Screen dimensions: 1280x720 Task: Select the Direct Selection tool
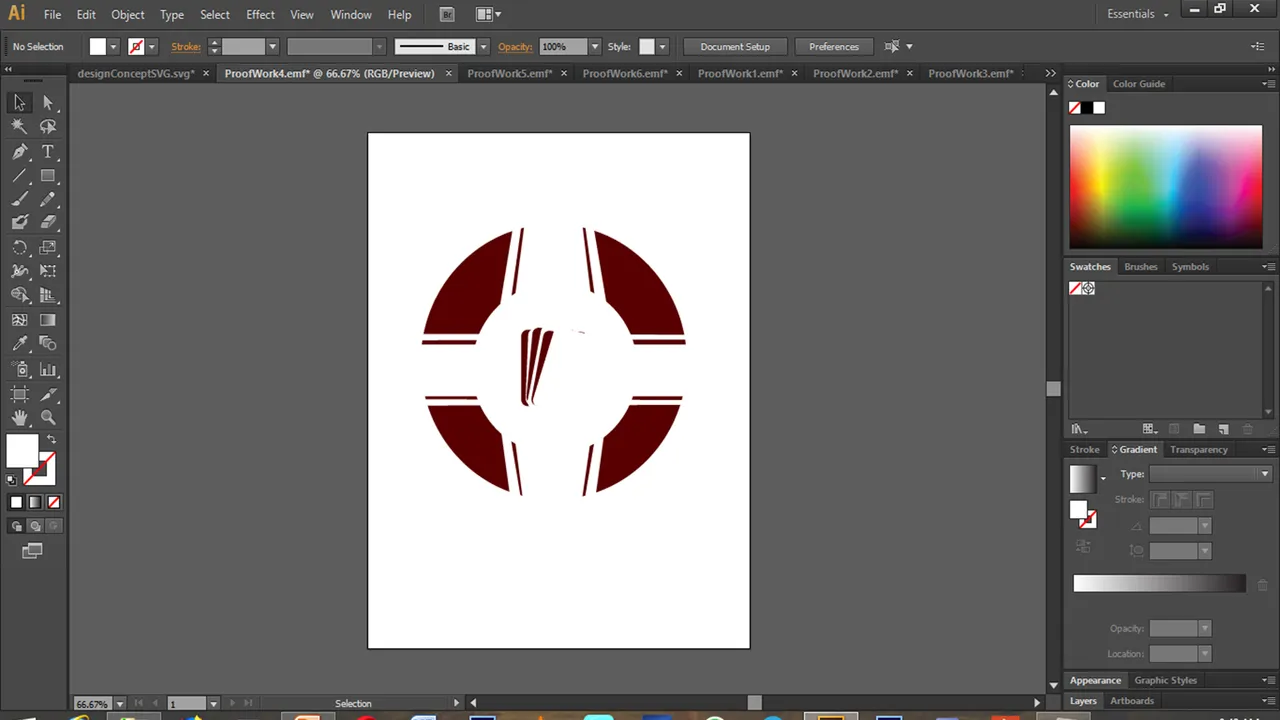click(x=47, y=103)
